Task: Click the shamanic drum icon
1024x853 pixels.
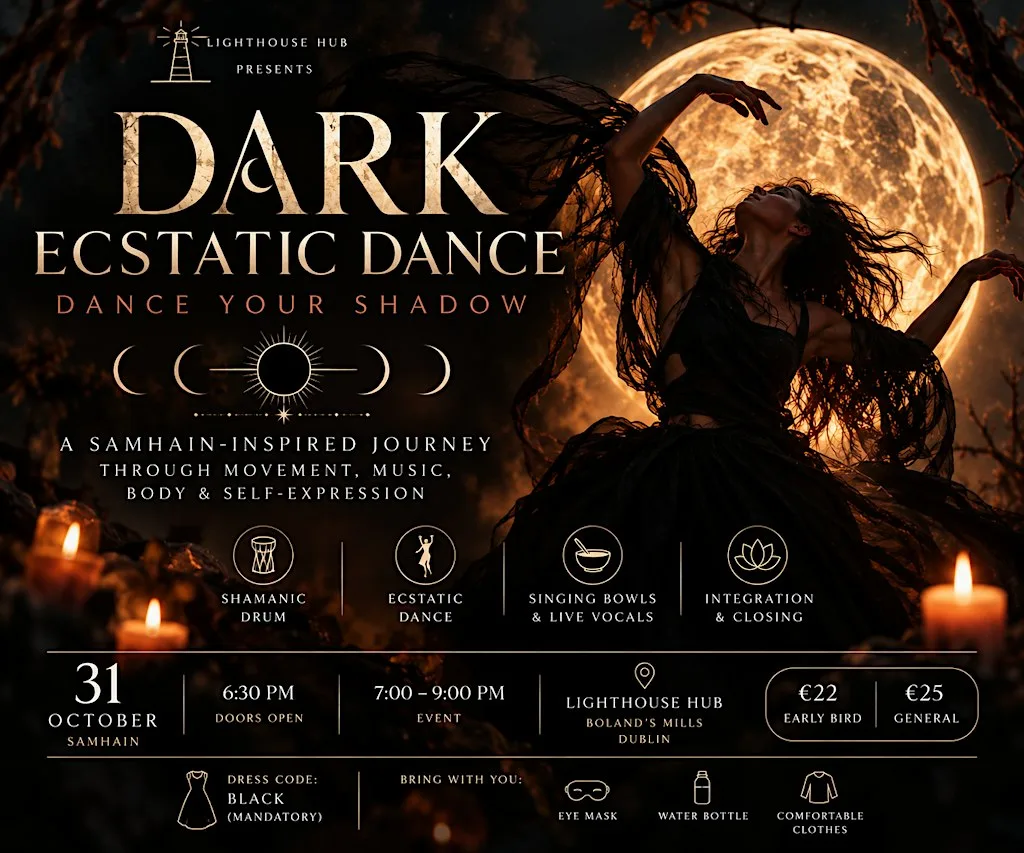Action: 263,555
